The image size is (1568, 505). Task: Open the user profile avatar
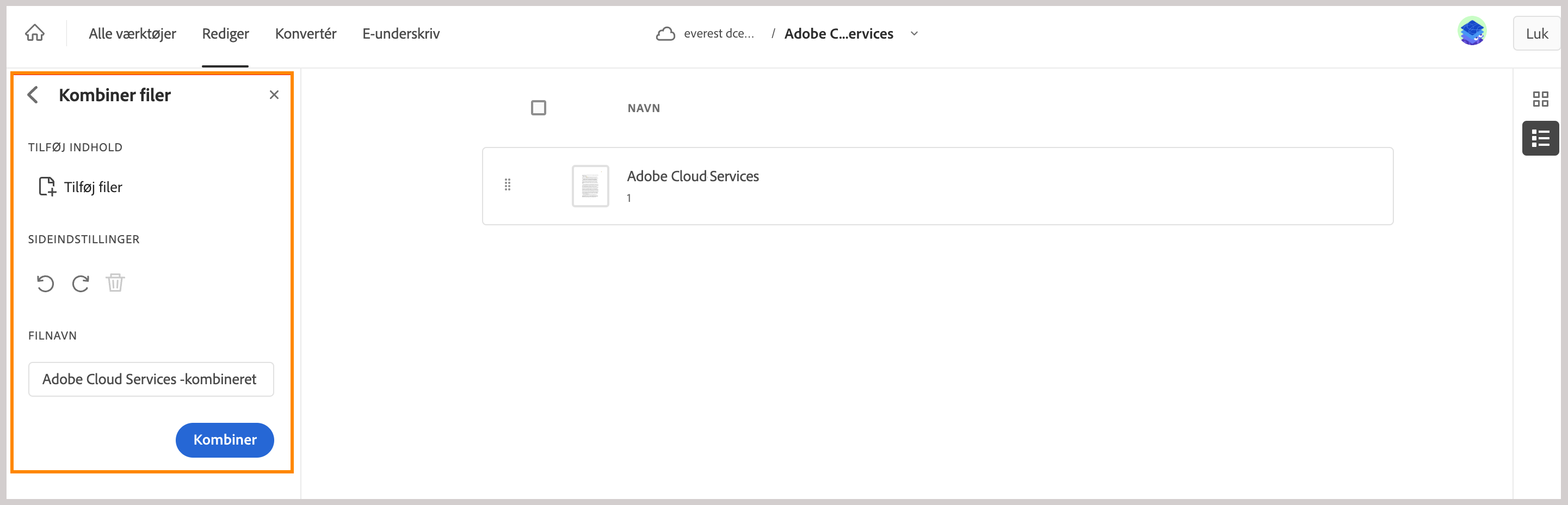(x=1472, y=31)
